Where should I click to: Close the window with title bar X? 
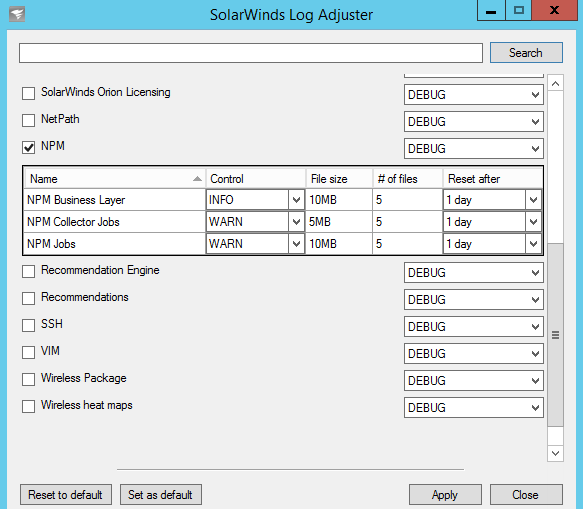555,10
